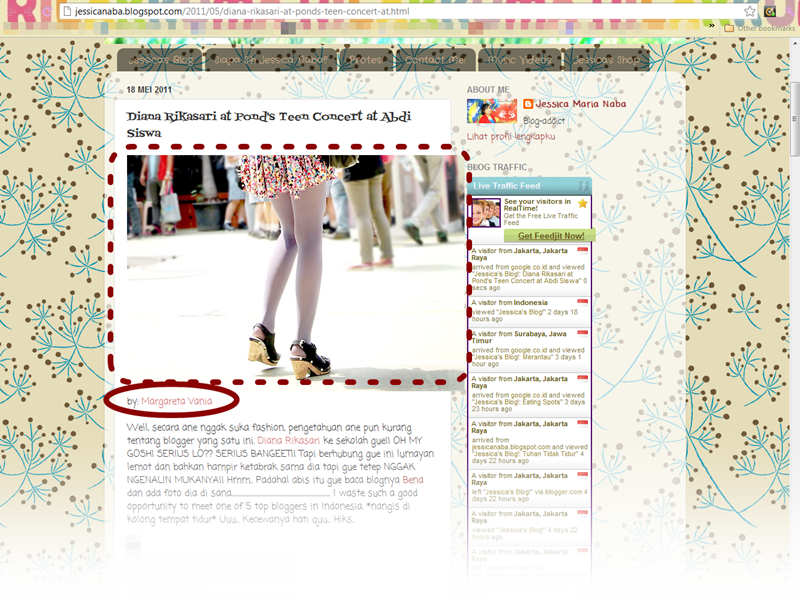Click the flag on the Tuhan Tidak Tidur visitor row
The width and height of the screenshot is (800, 599).
tap(582, 423)
